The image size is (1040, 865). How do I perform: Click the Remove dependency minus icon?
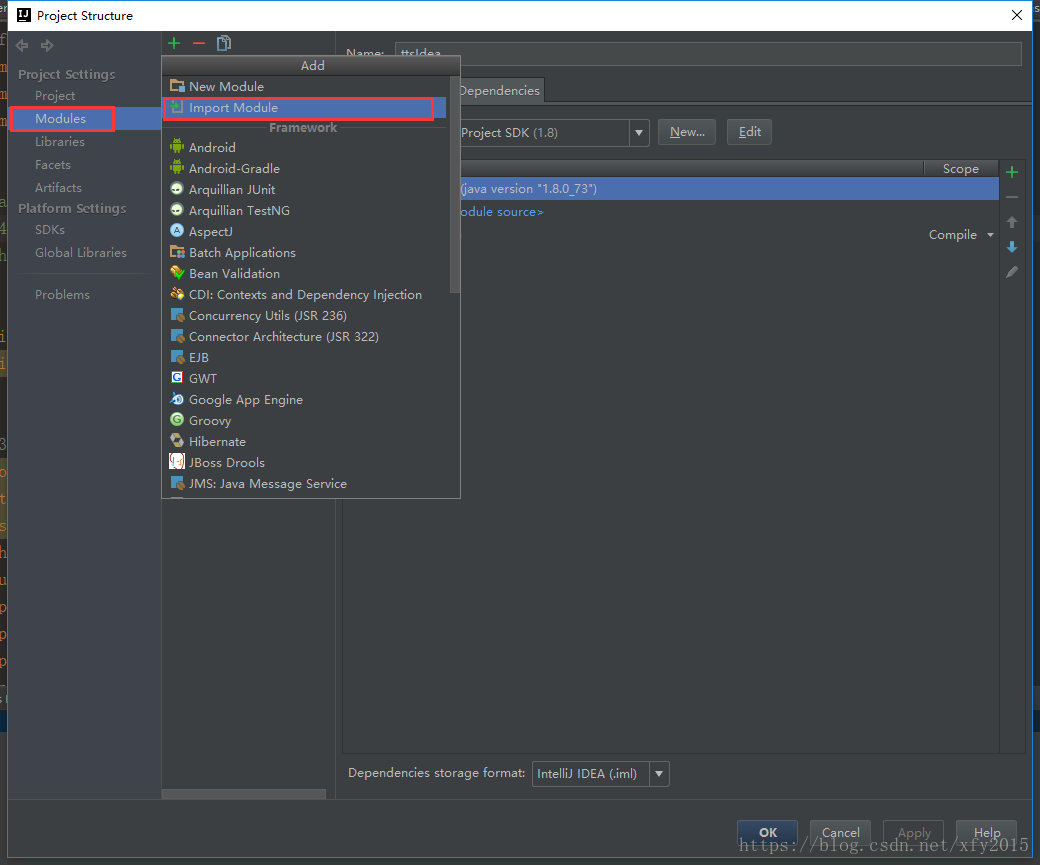coord(1011,197)
